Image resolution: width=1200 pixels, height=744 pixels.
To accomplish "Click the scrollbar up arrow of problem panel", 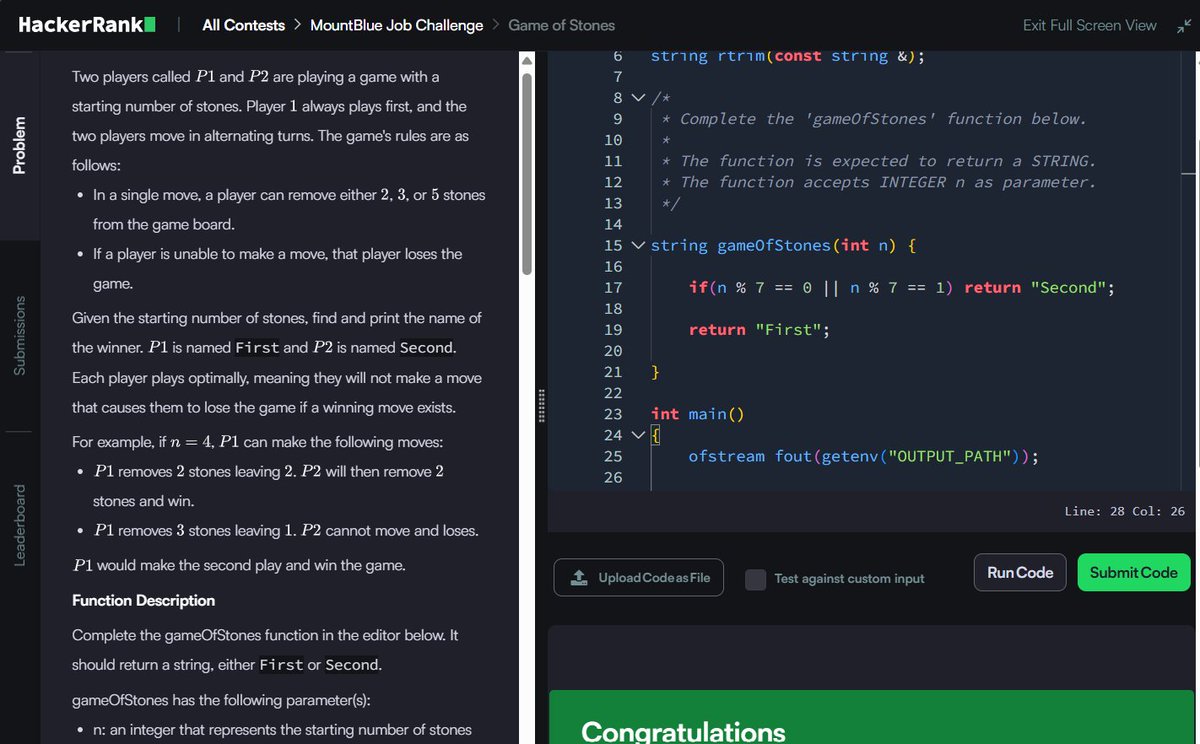I will coord(527,60).
